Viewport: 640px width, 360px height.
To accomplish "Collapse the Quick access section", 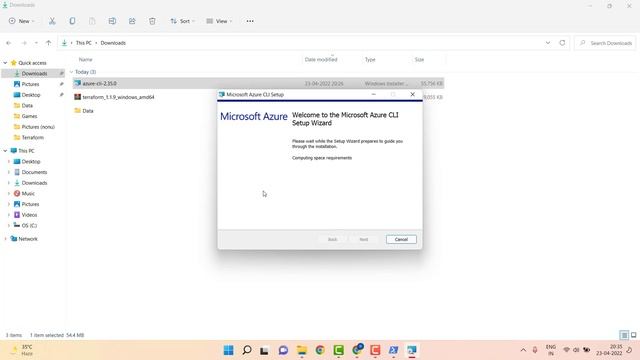I will pos(5,63).
